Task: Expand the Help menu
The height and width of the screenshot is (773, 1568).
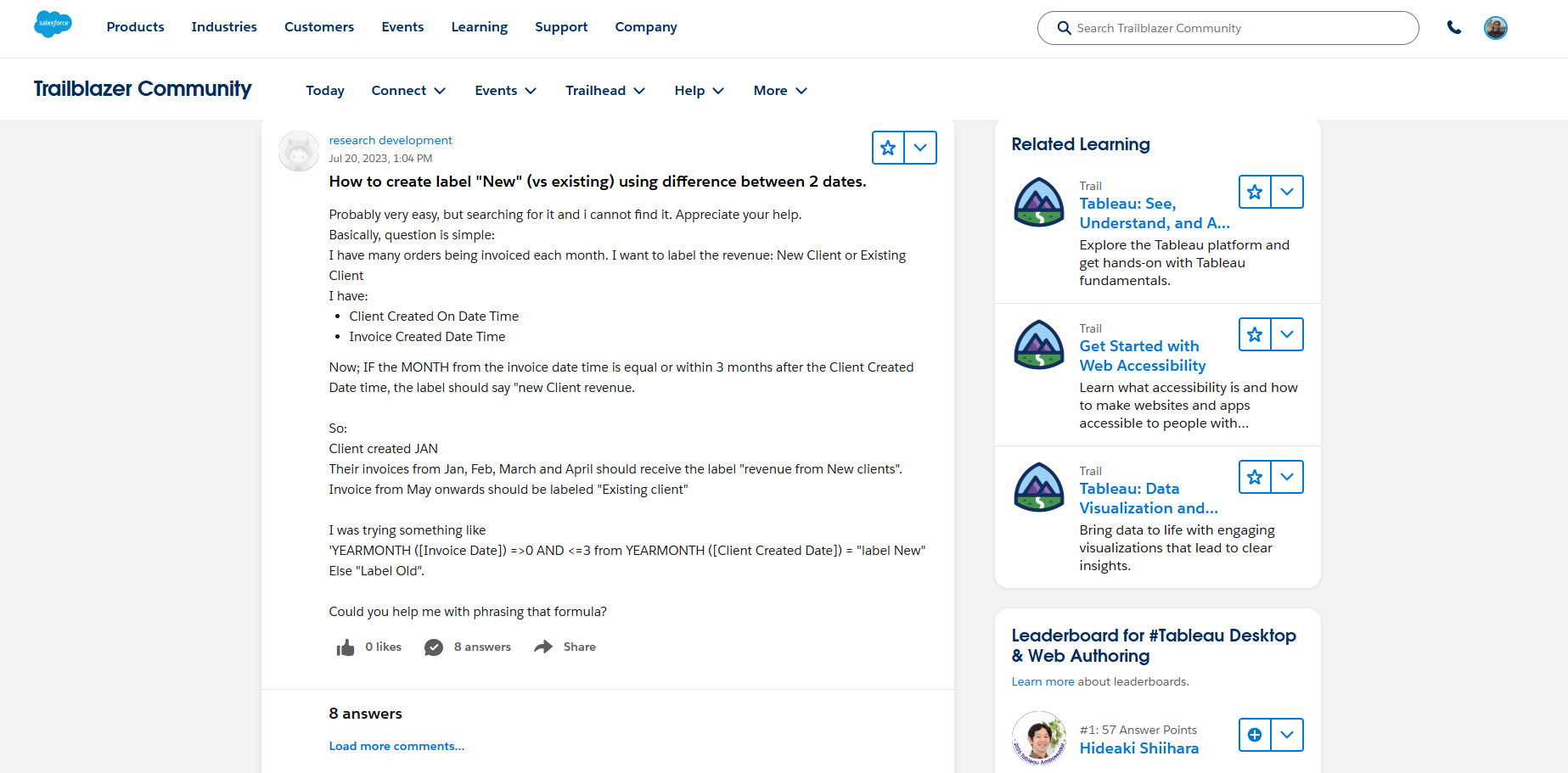Action: pyautogui.click(x=700, y=91)
